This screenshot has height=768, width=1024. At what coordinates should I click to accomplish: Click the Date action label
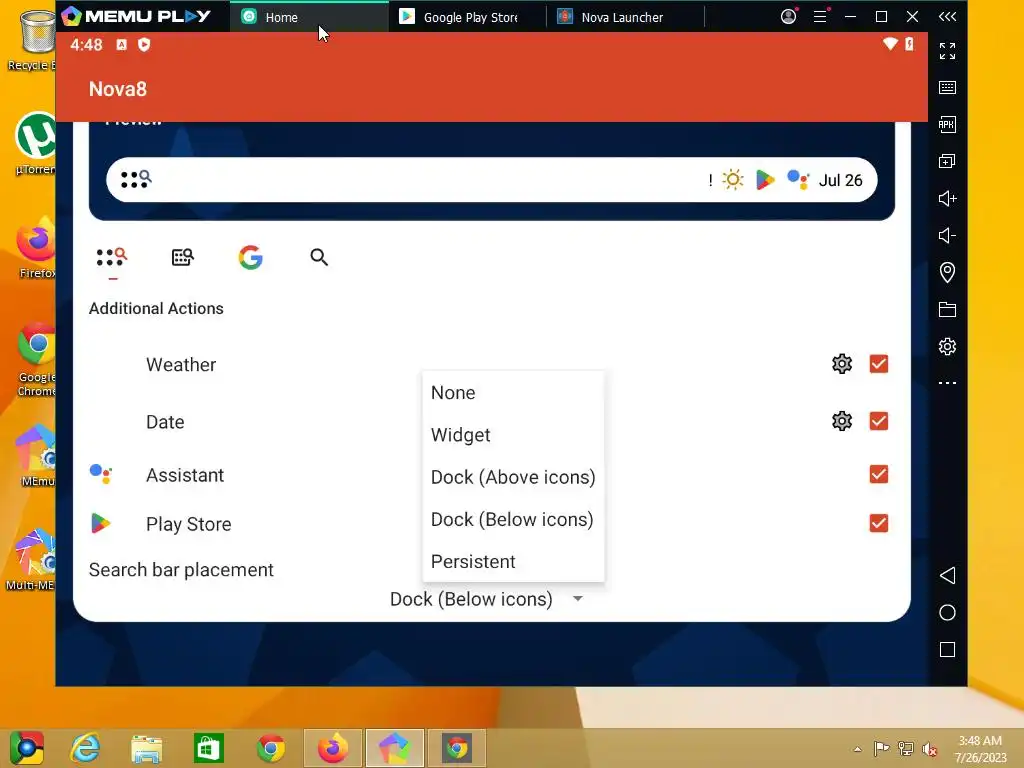coord(165,422)
